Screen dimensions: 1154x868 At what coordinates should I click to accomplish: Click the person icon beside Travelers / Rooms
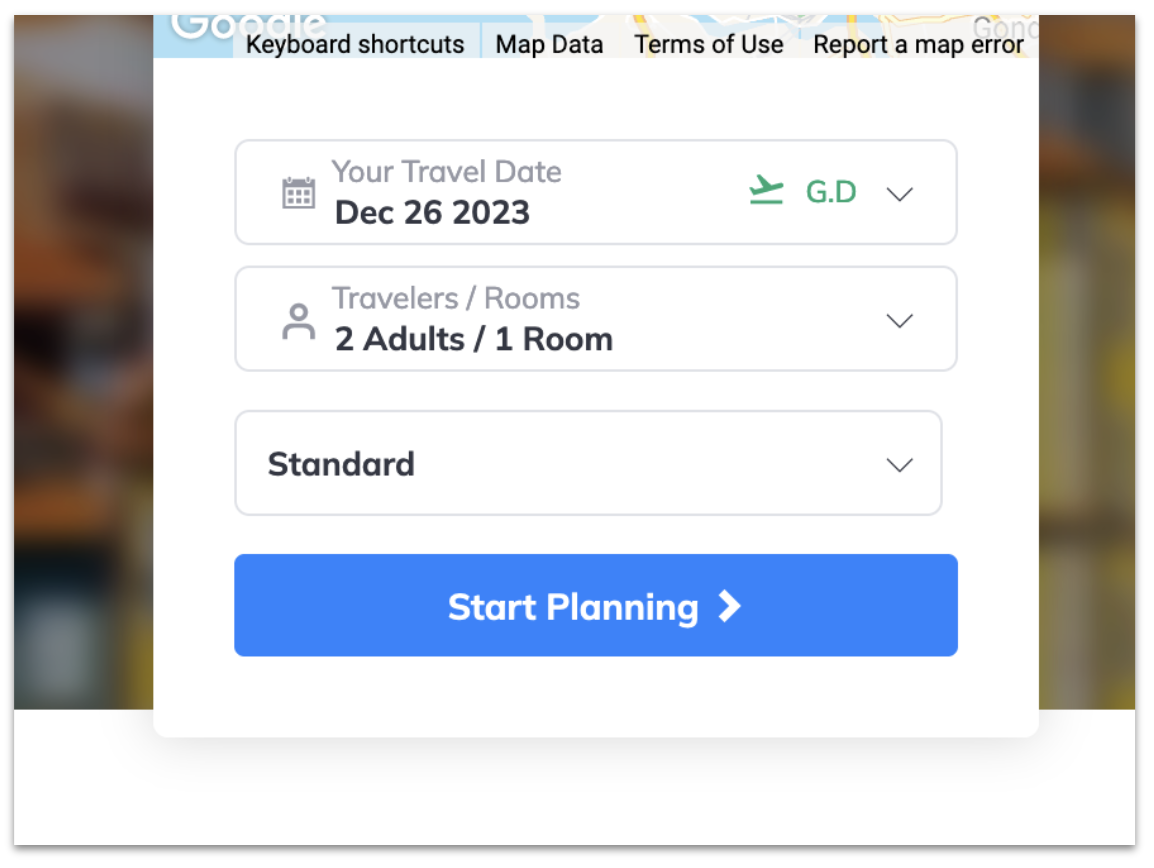click(298, 321)
